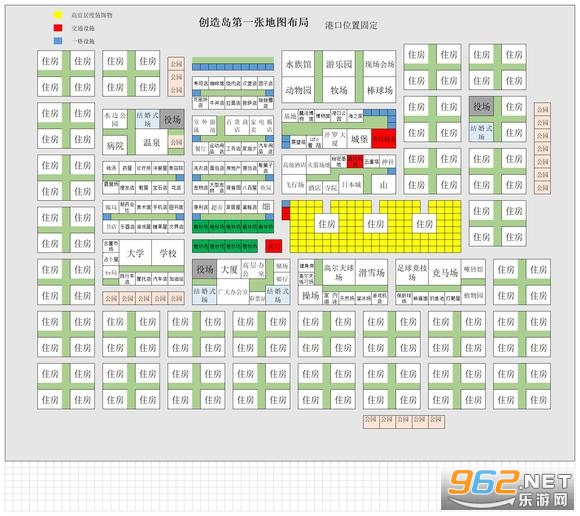Click the 动物园 cell
580x516 pixels.
tap(298, 90)
